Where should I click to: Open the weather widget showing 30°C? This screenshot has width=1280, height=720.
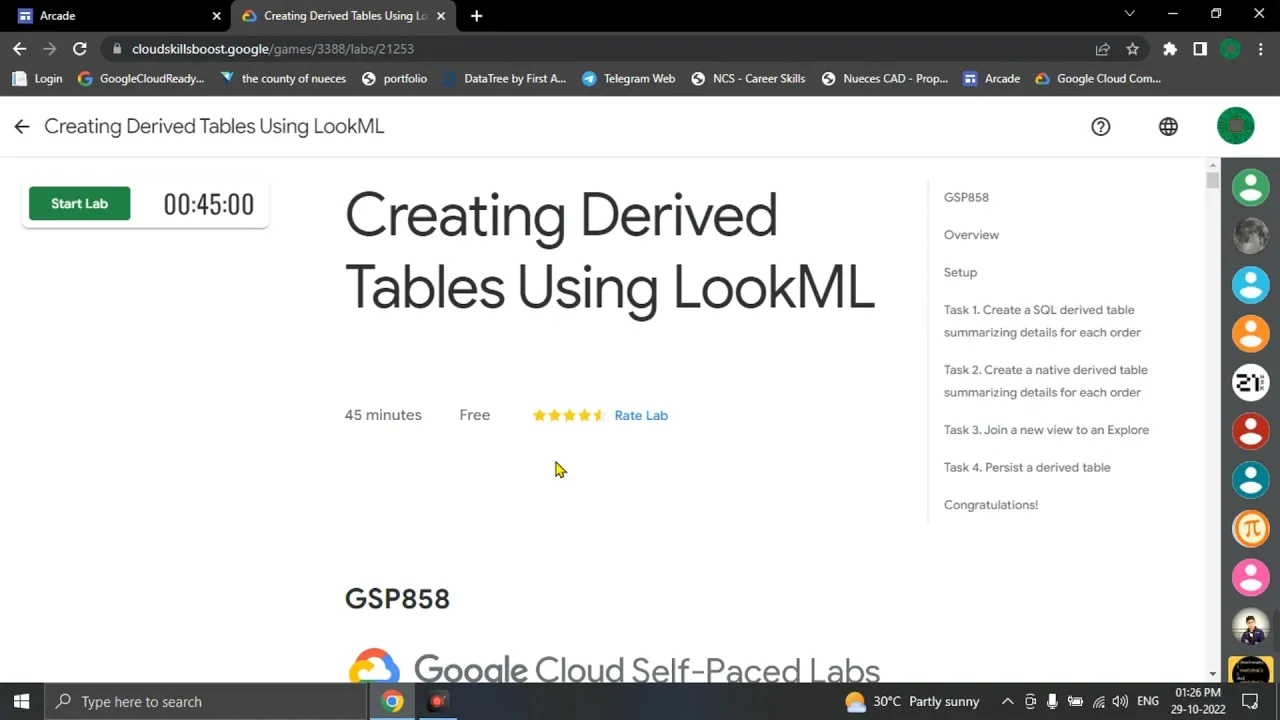(912, 701)
